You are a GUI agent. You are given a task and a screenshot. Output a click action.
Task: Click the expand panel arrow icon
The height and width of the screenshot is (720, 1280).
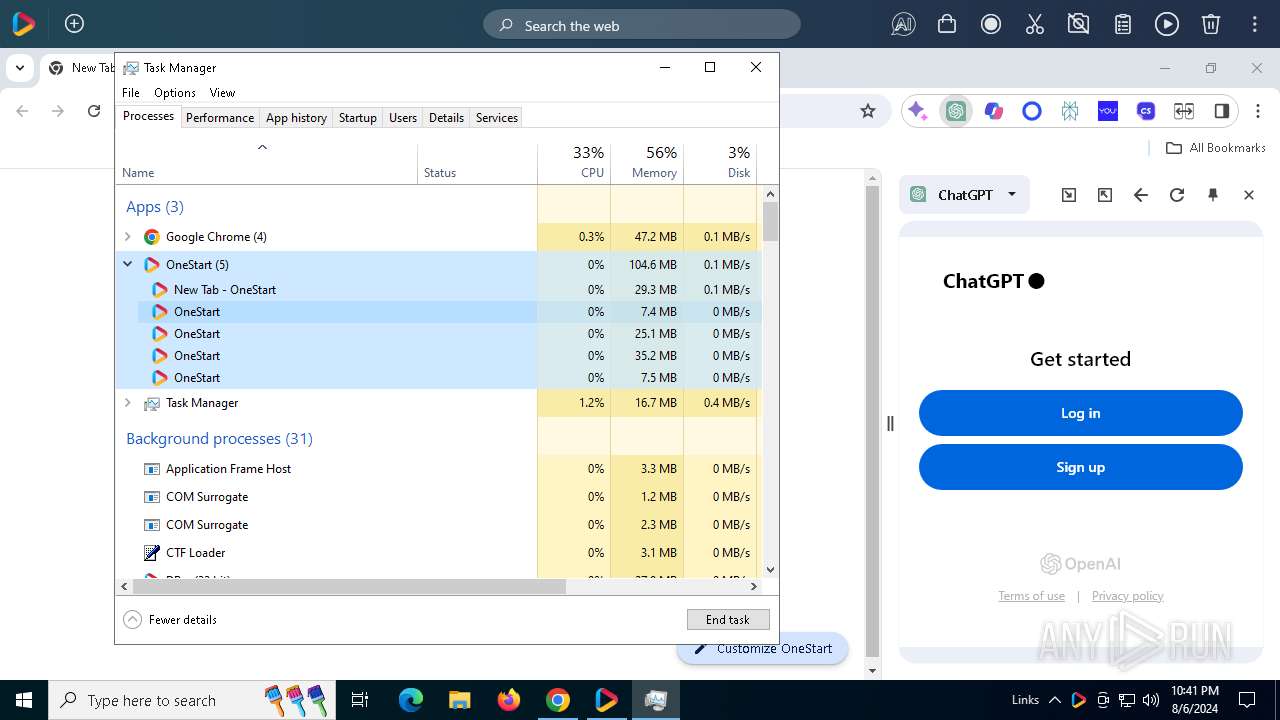point(1105,195)
